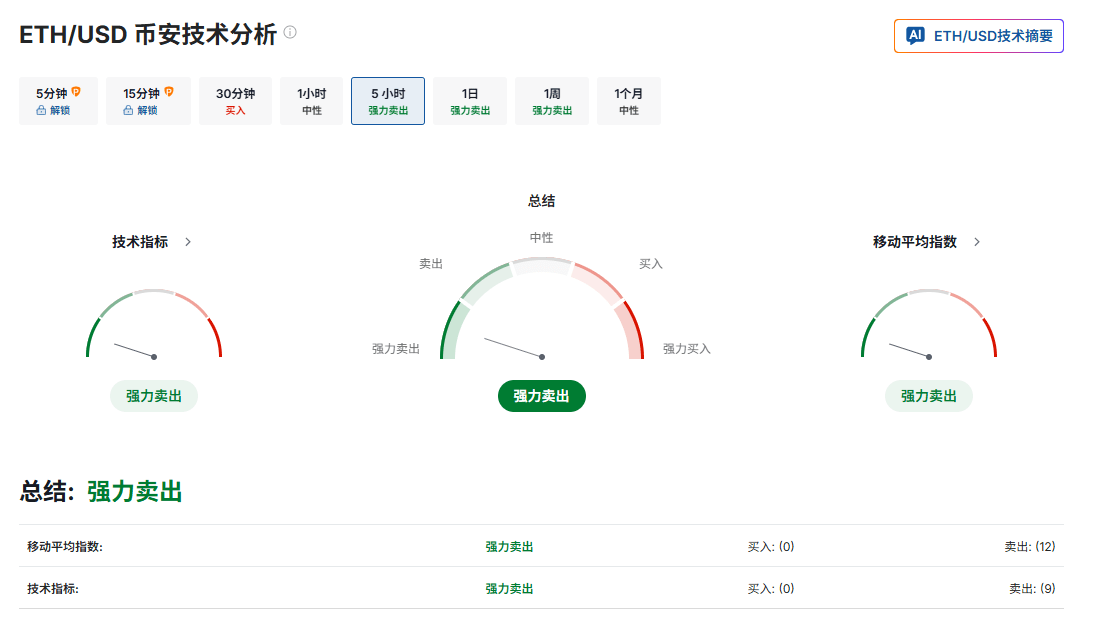
Task: Open the 技术指标 heading link
Action: 140,242
